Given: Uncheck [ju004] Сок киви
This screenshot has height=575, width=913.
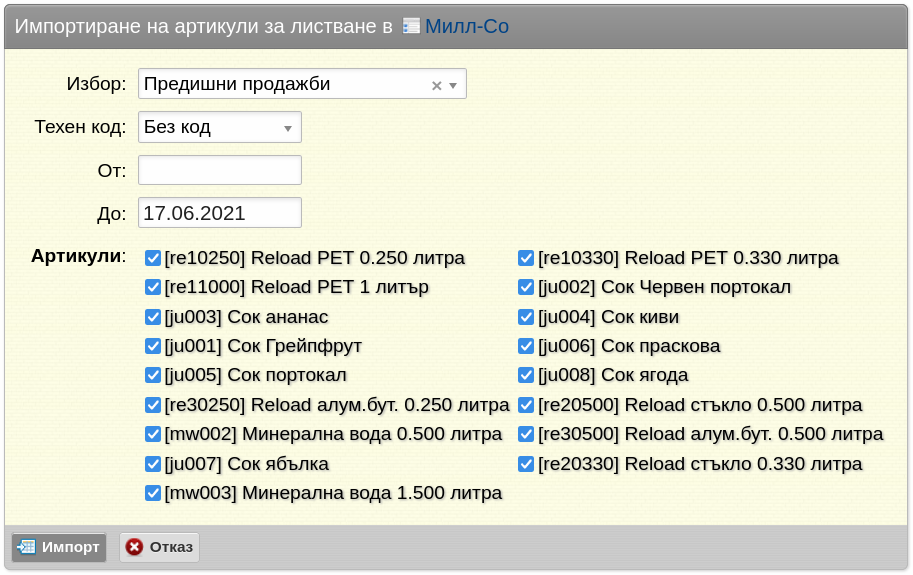Looking at the screenshot, I should pyautogui.click(x=526, y=317).
